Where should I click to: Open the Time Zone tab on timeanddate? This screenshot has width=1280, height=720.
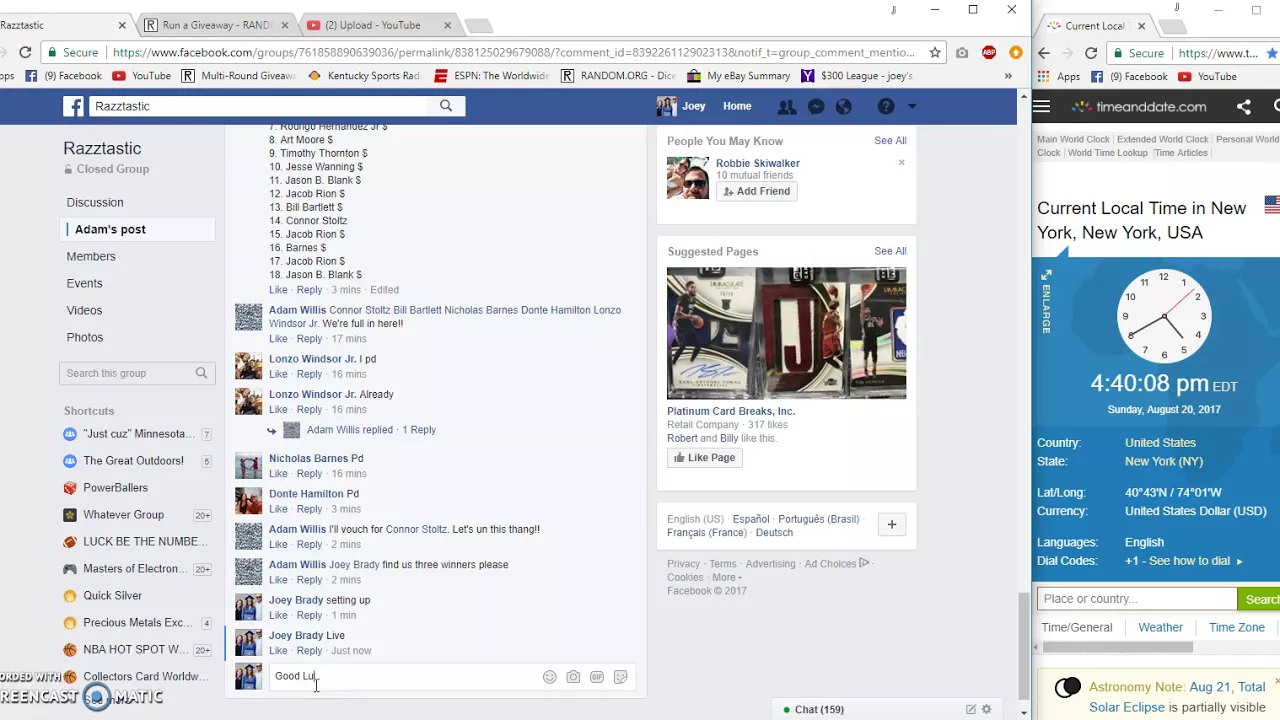coord(1237,627)
